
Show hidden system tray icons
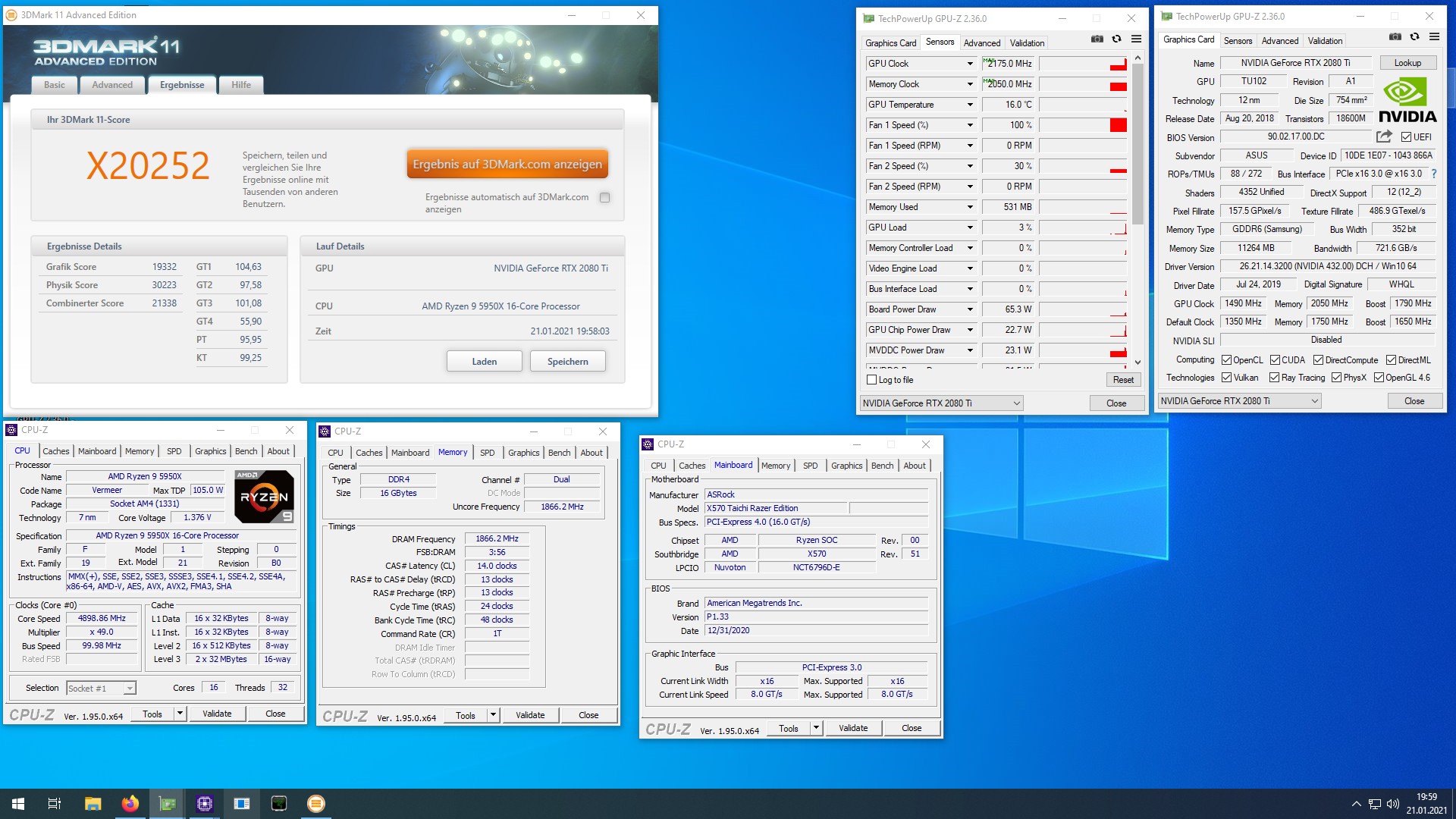coord(1356,804)
